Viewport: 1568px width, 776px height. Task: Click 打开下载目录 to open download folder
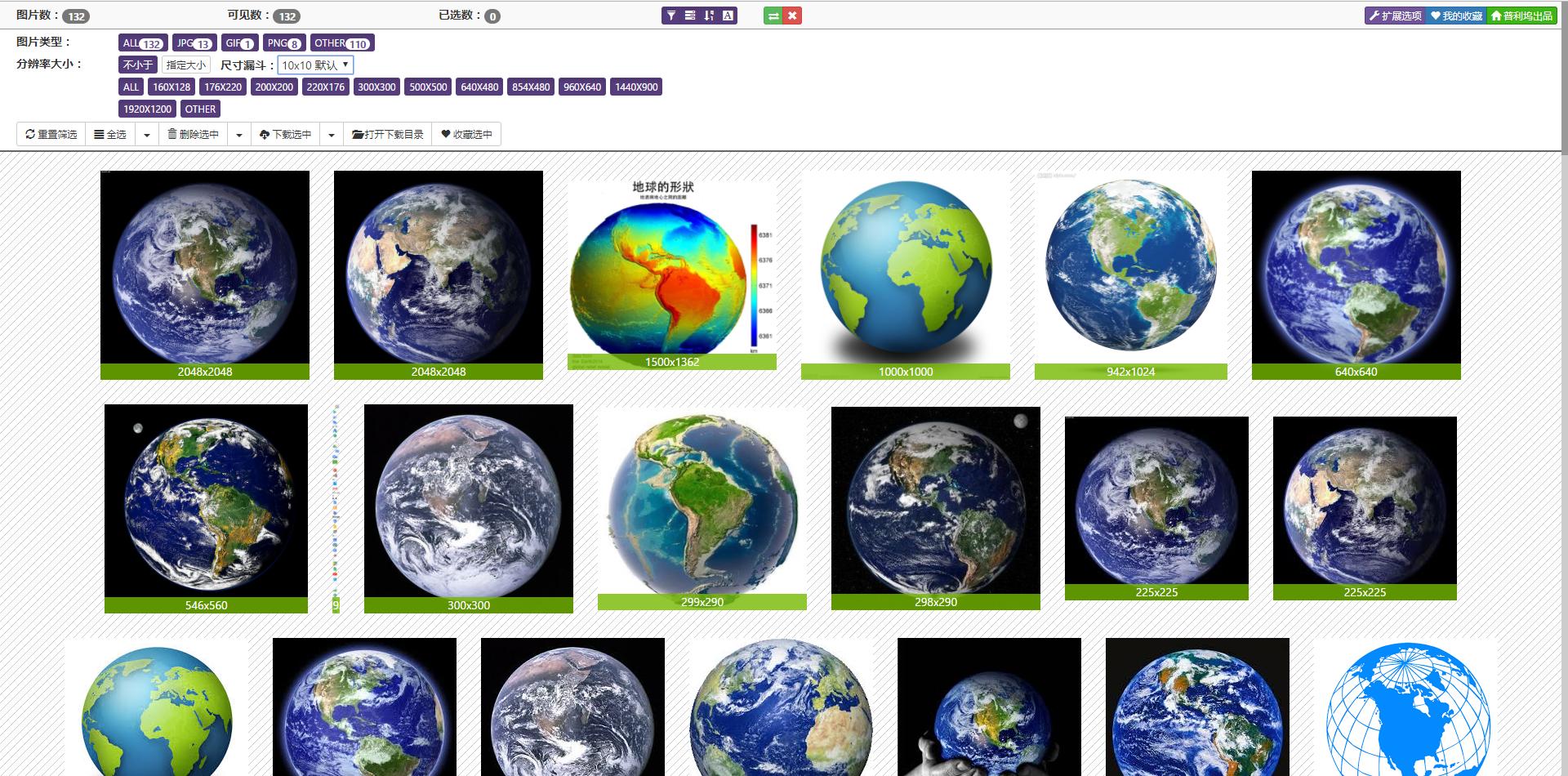click(x=388, y=135)
